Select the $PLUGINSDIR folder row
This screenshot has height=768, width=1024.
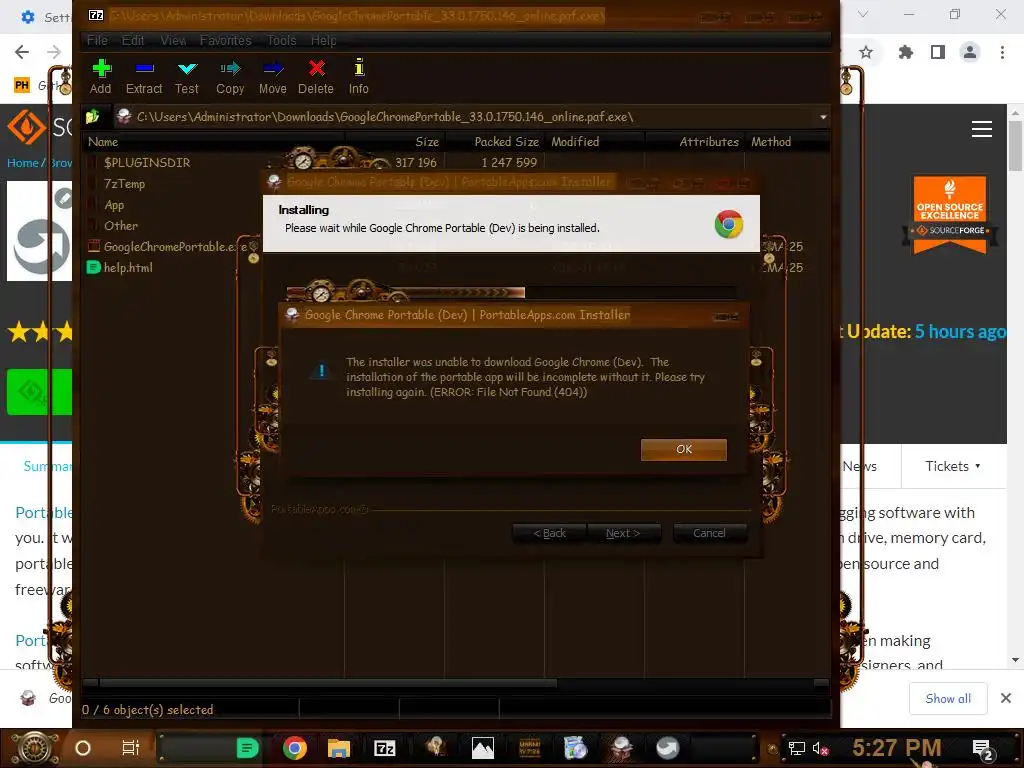click(x=147, y=163)
